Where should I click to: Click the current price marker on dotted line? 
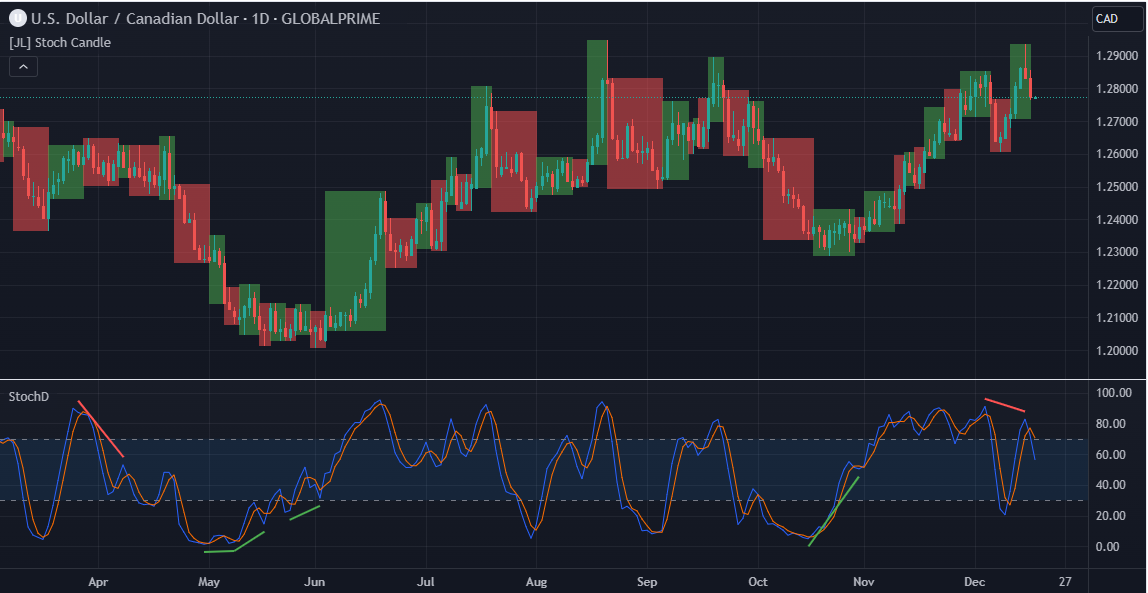click(x=1035, y=97)
